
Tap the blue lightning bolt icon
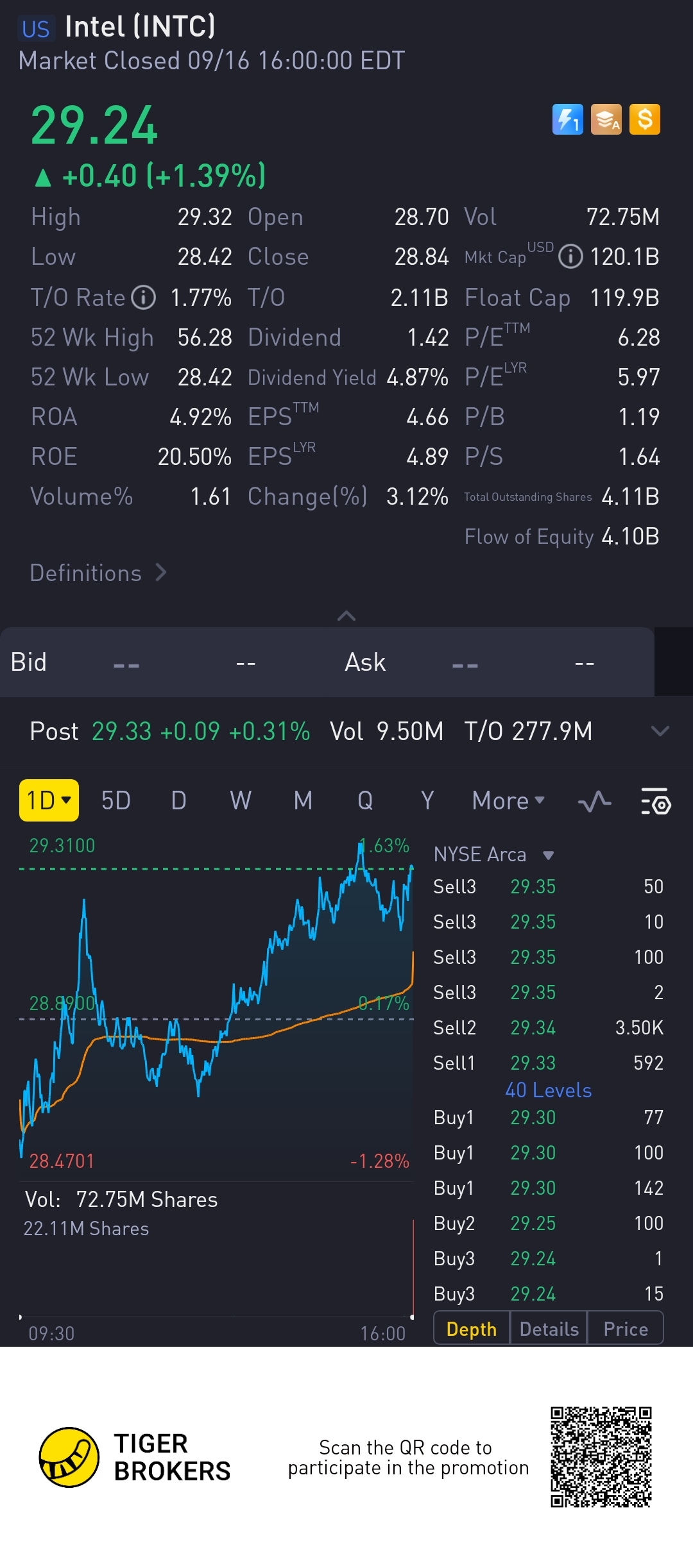[568, 119]
